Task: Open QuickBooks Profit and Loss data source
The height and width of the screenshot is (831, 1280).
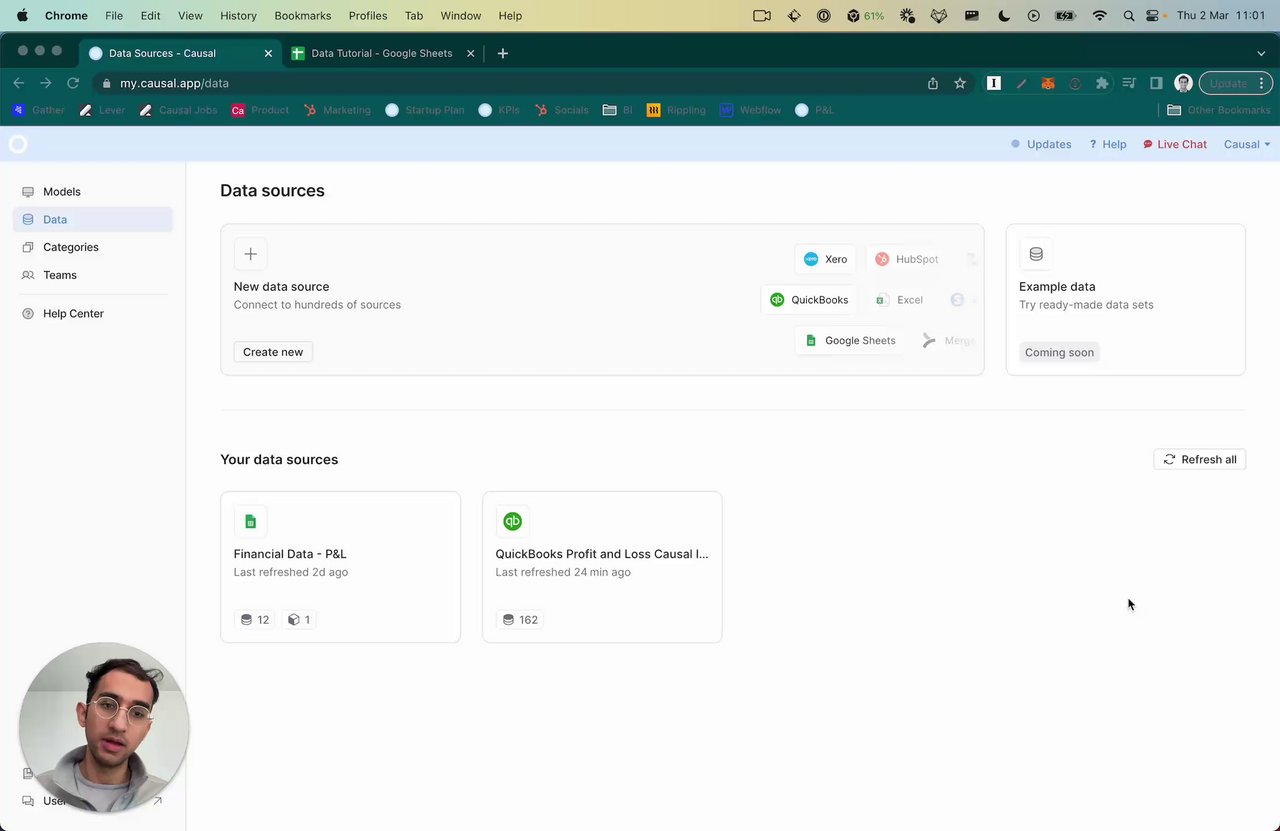Action: tap(602, 567)
